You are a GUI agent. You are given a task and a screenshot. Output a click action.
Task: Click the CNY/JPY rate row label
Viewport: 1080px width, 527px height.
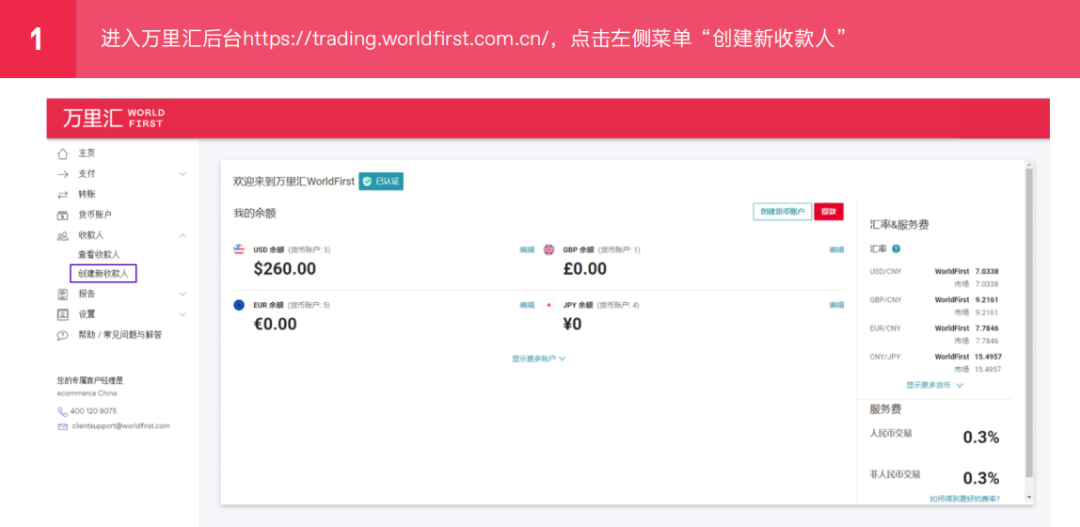[x=885, y=357]
